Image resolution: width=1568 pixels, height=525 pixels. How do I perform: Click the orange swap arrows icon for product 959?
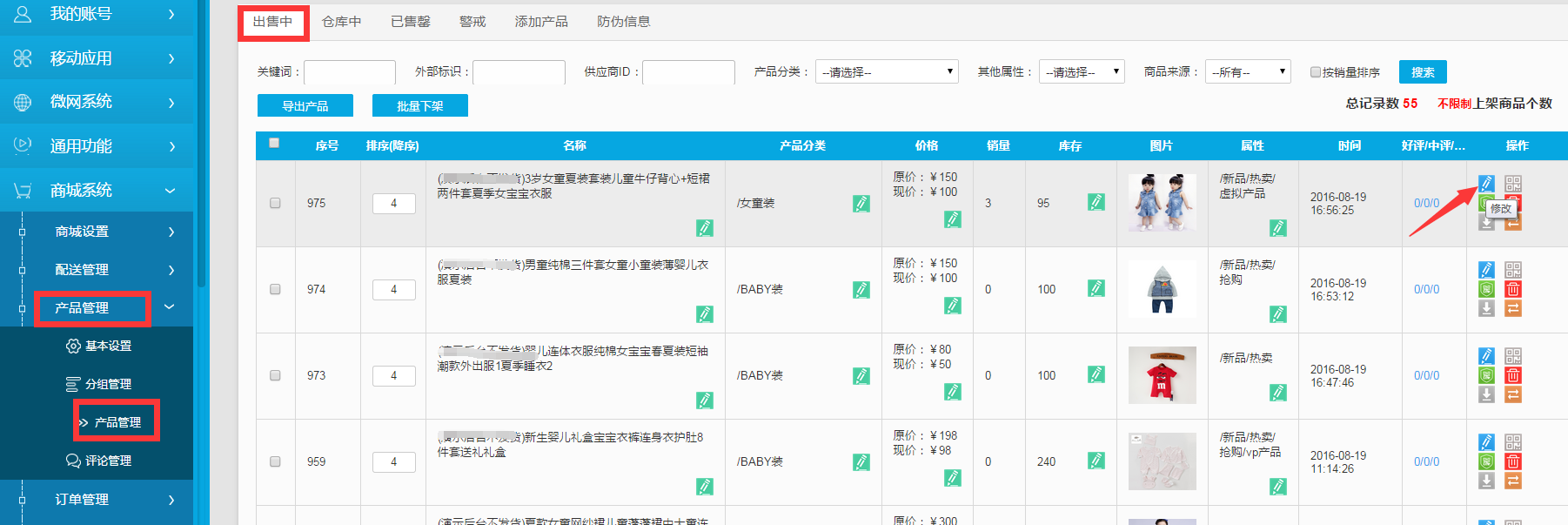click(1513, 481)
